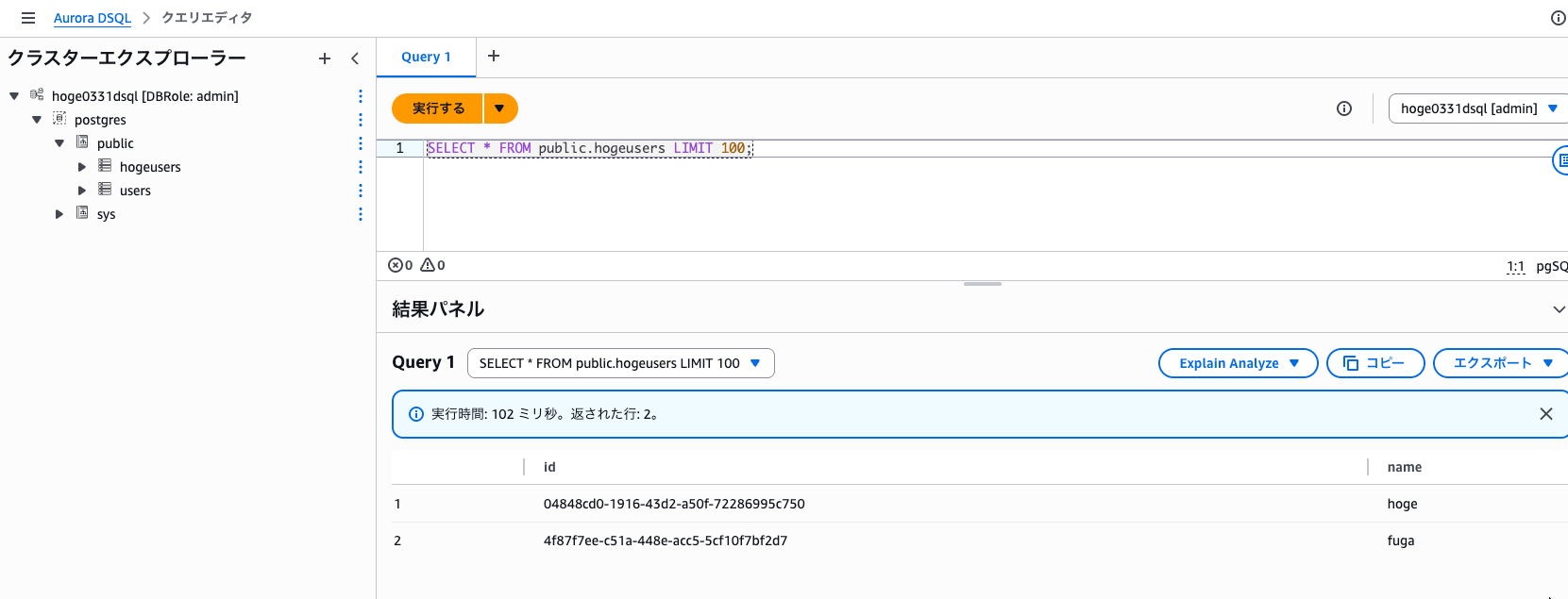Open the kebab menu for postgres database
This screenshot has height=599, width=1568.
coord(361,120)
